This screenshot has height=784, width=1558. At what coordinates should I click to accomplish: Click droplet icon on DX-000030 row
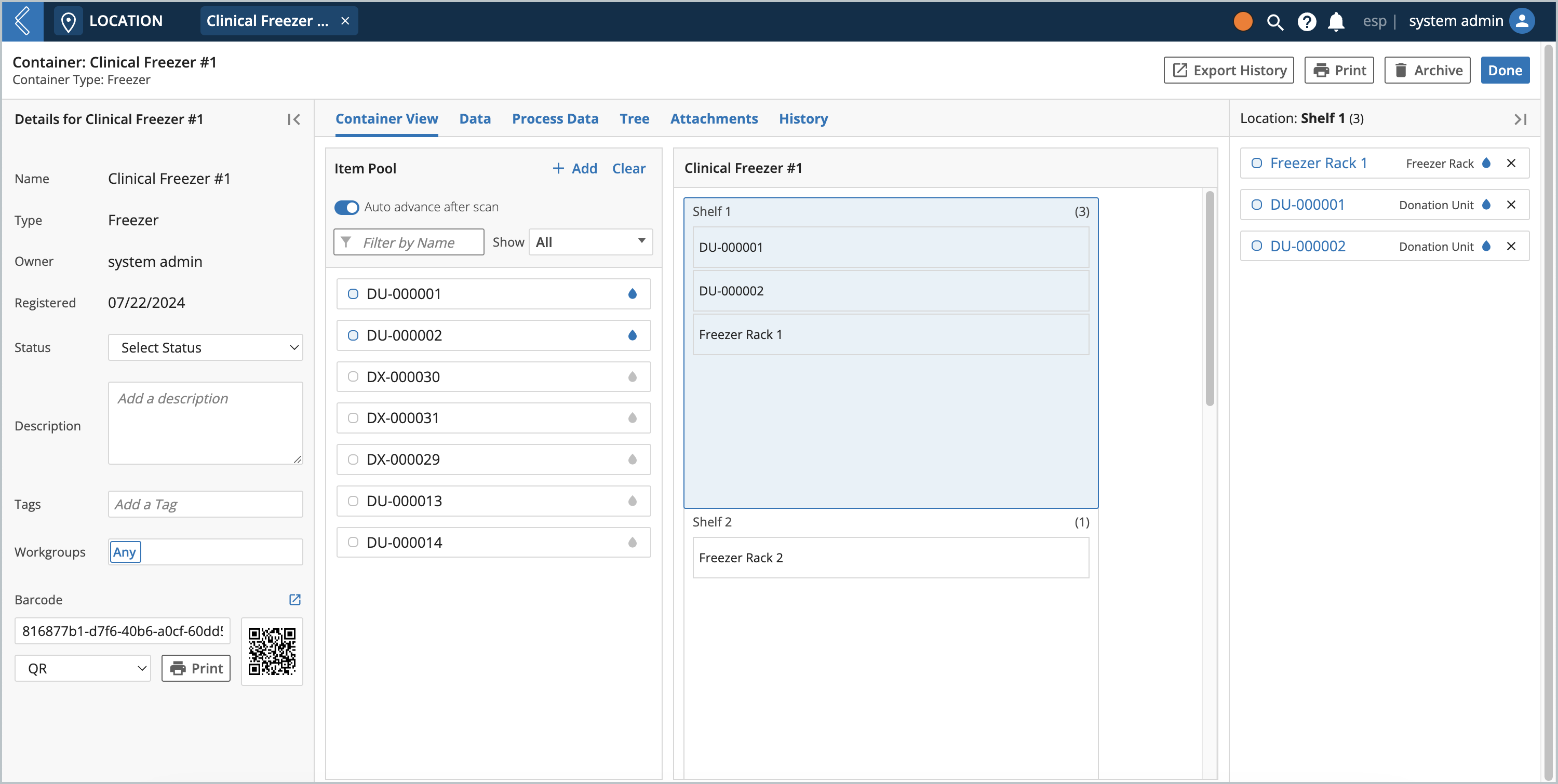coord(632,376)
